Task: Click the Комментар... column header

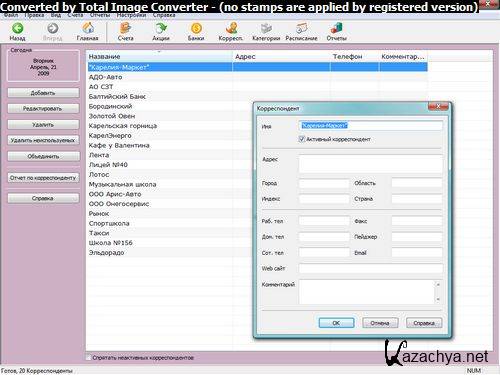Action: point(403,56)
